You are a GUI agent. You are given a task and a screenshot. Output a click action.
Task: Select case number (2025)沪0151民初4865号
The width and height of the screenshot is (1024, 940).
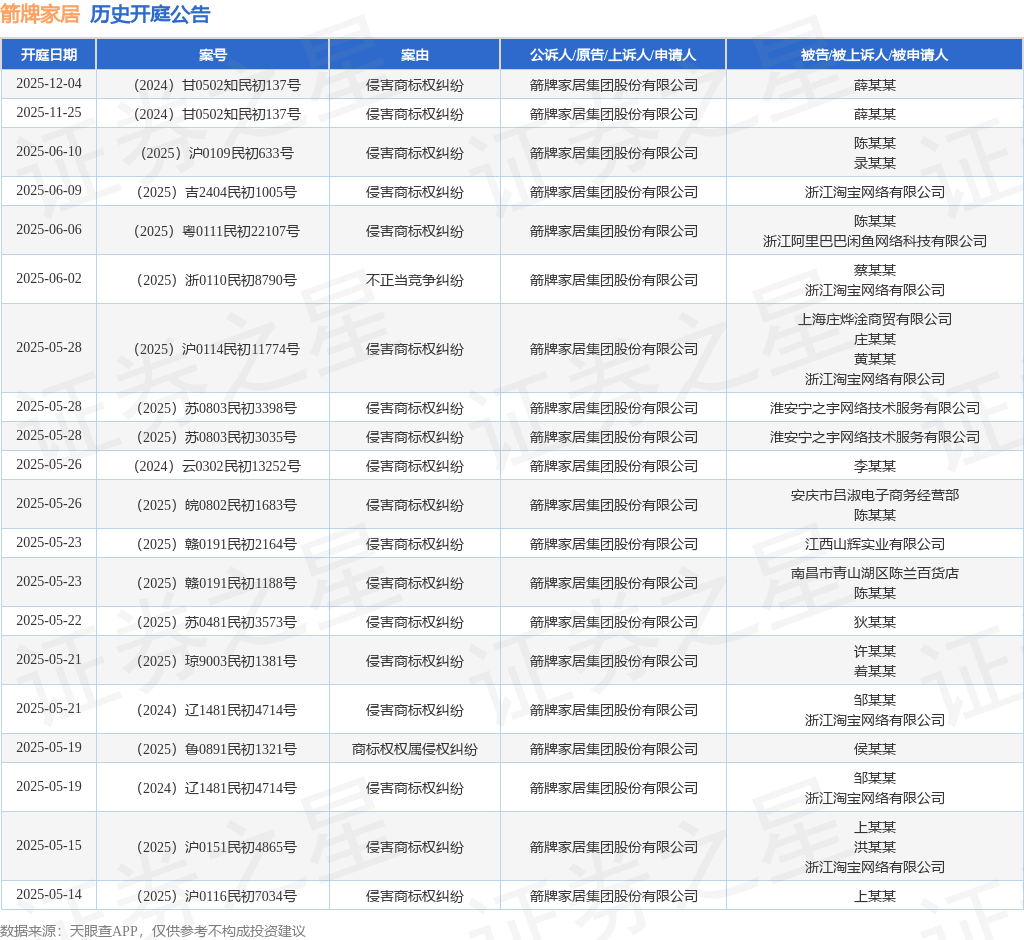[217, 847]
